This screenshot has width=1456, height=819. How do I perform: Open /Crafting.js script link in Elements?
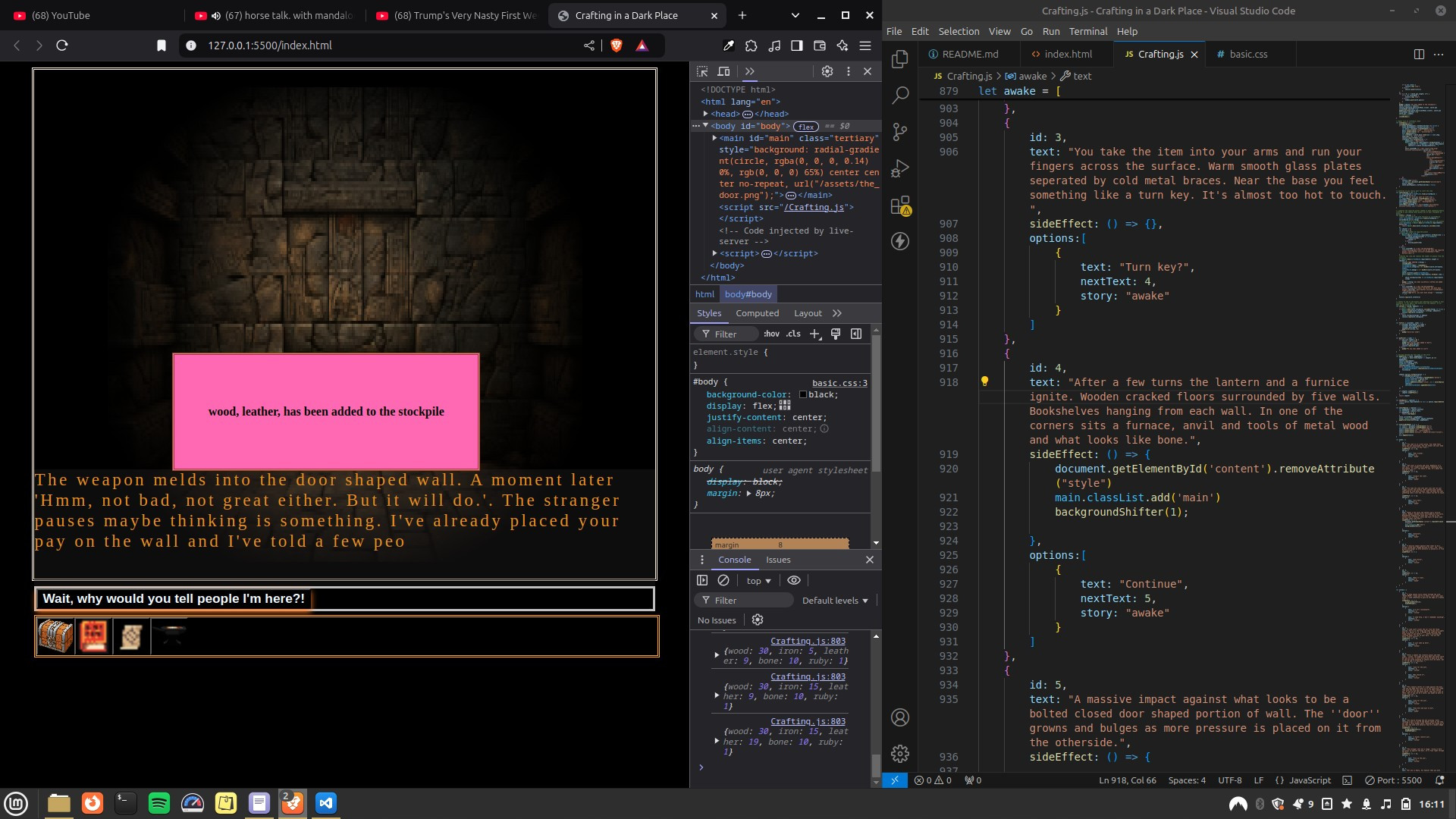[x=814, y=207]
